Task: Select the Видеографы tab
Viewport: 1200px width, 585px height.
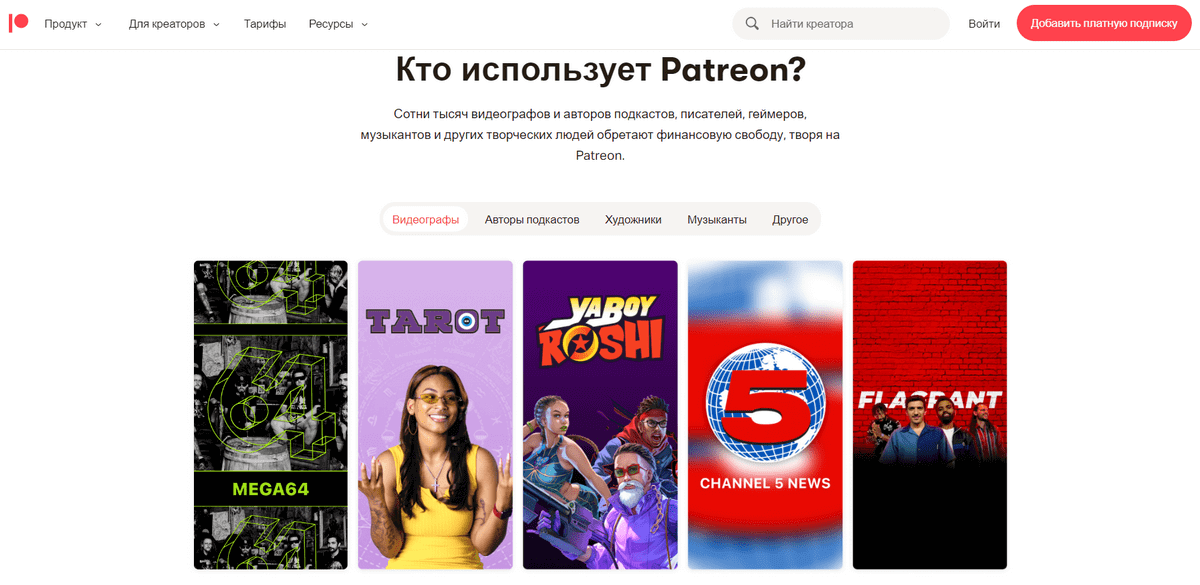Action: pyautogui.click(x=425, y=219)
